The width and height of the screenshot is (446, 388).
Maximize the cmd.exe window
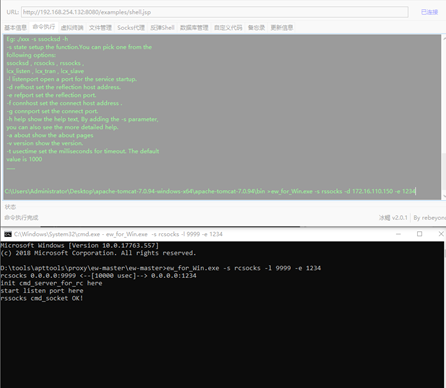coord(420,234)
